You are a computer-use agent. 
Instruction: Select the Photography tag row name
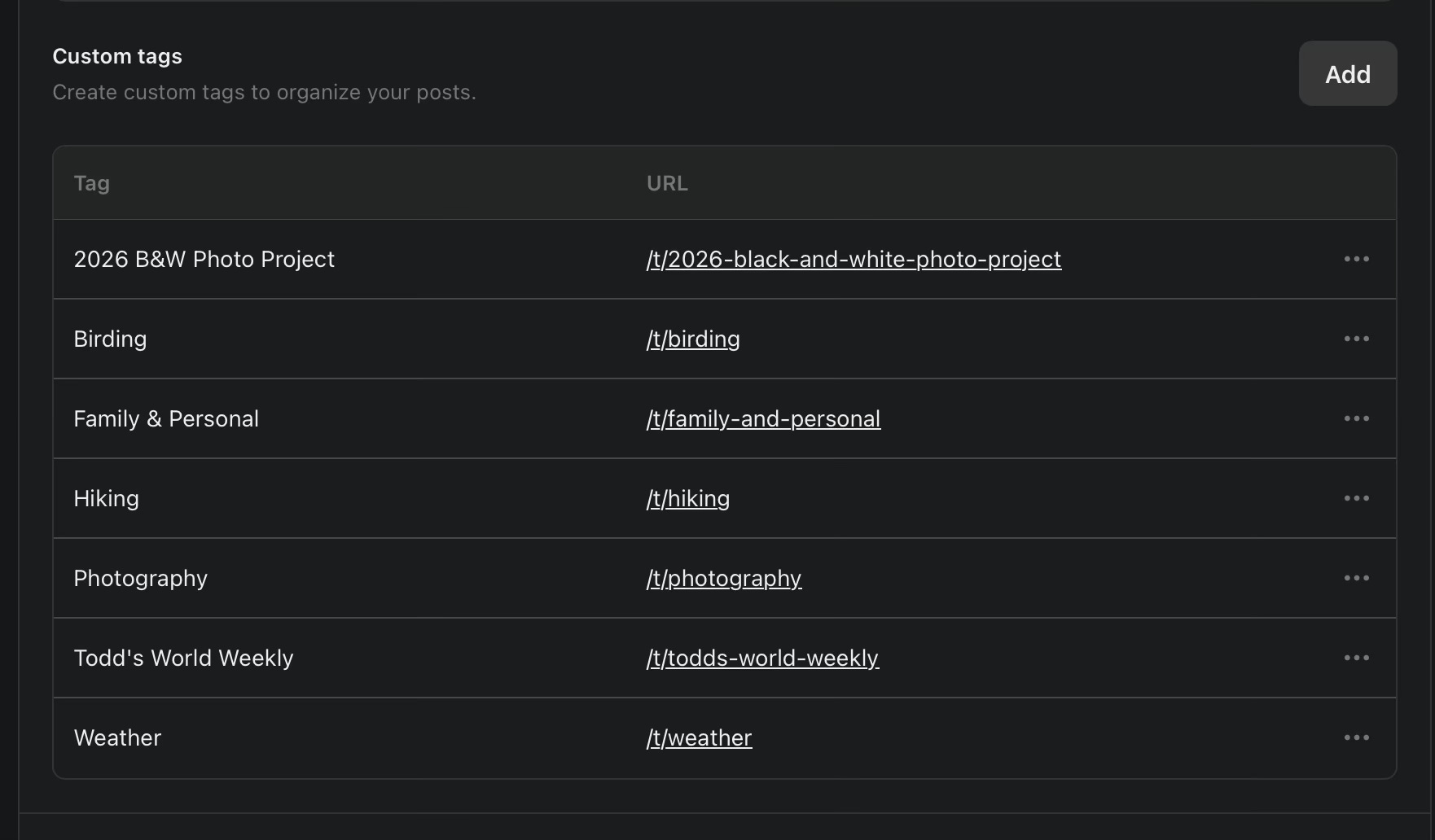[x=140, y=578]
